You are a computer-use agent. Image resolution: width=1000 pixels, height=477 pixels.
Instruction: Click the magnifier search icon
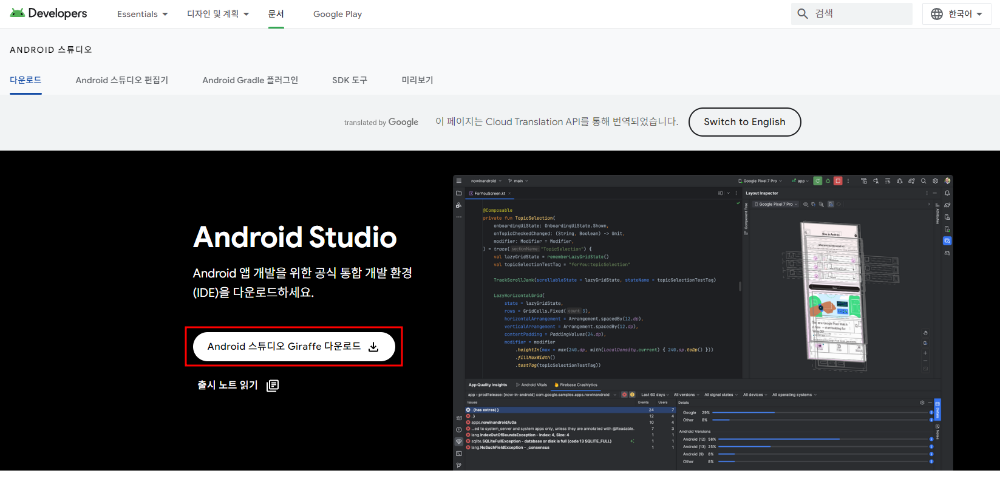pyautogui.click(x=802, y=13)
